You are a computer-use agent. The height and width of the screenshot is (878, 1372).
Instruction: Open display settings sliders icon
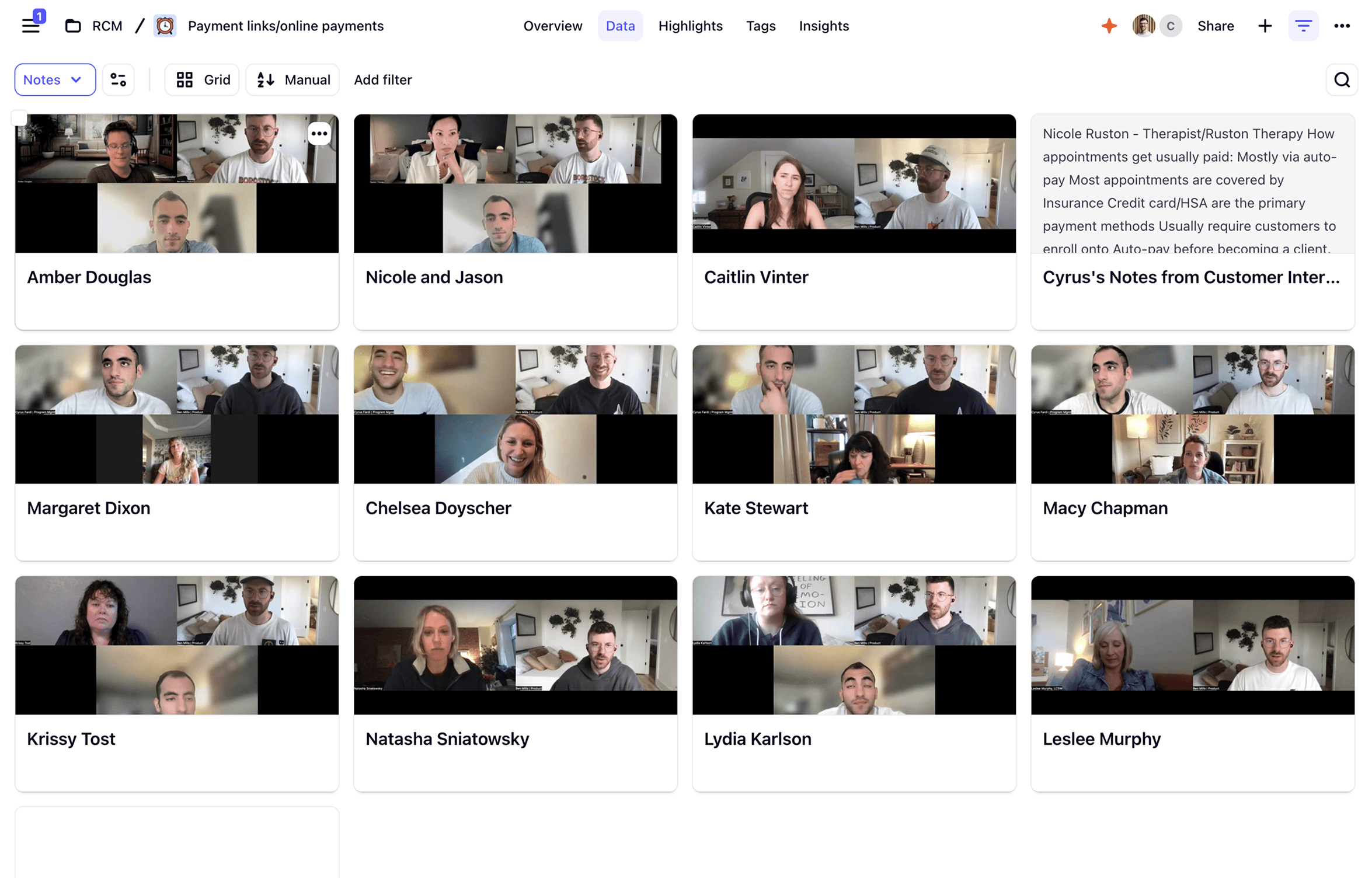(x=119, y=79)
